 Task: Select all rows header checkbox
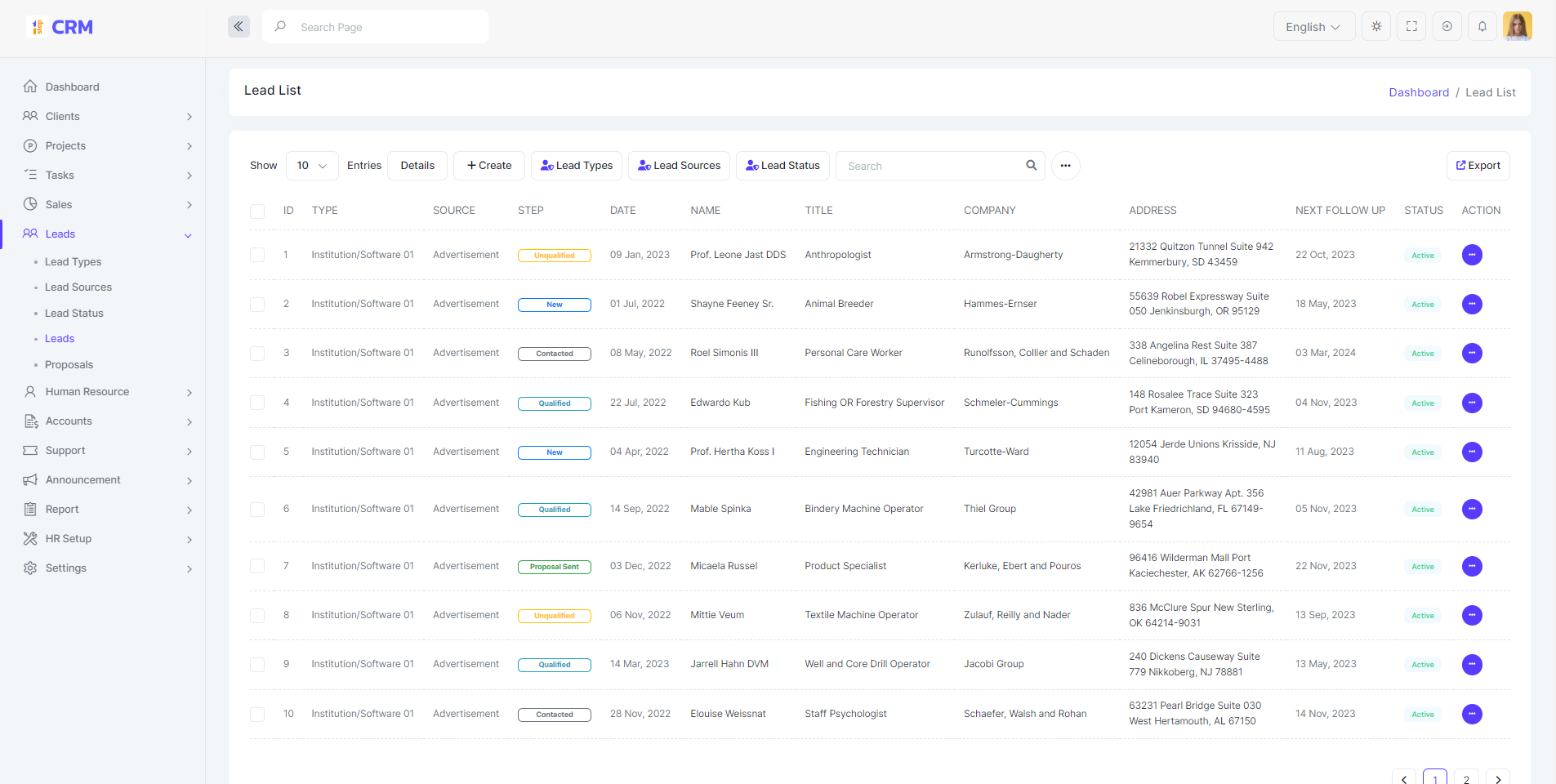point(257,211)
